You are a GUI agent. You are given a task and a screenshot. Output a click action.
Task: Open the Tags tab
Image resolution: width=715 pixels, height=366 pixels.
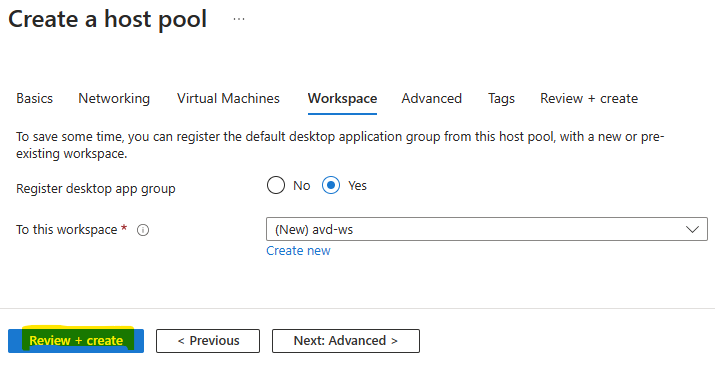point(501,98)
